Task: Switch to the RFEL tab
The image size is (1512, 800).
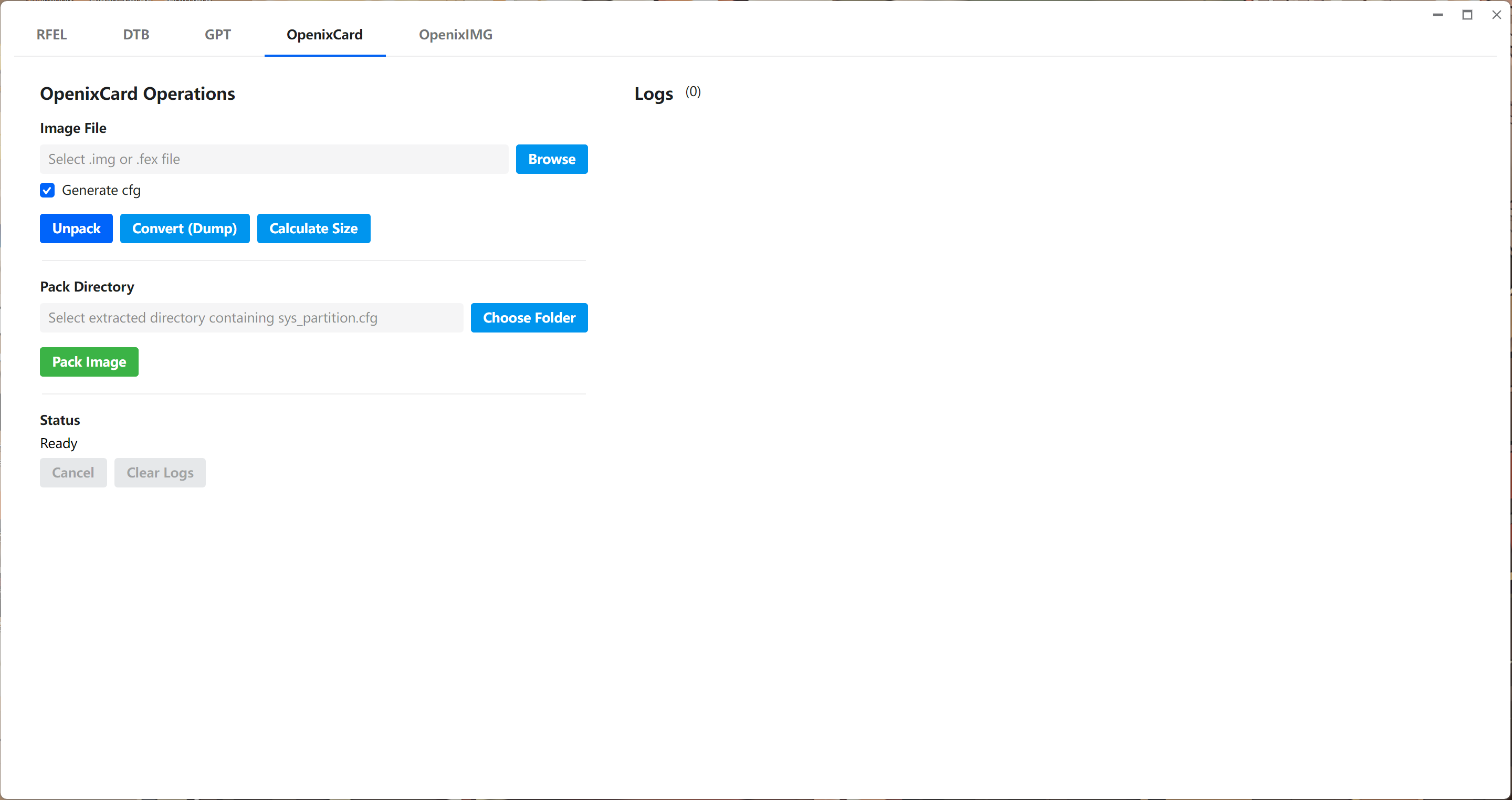Action: coord(51,35)
